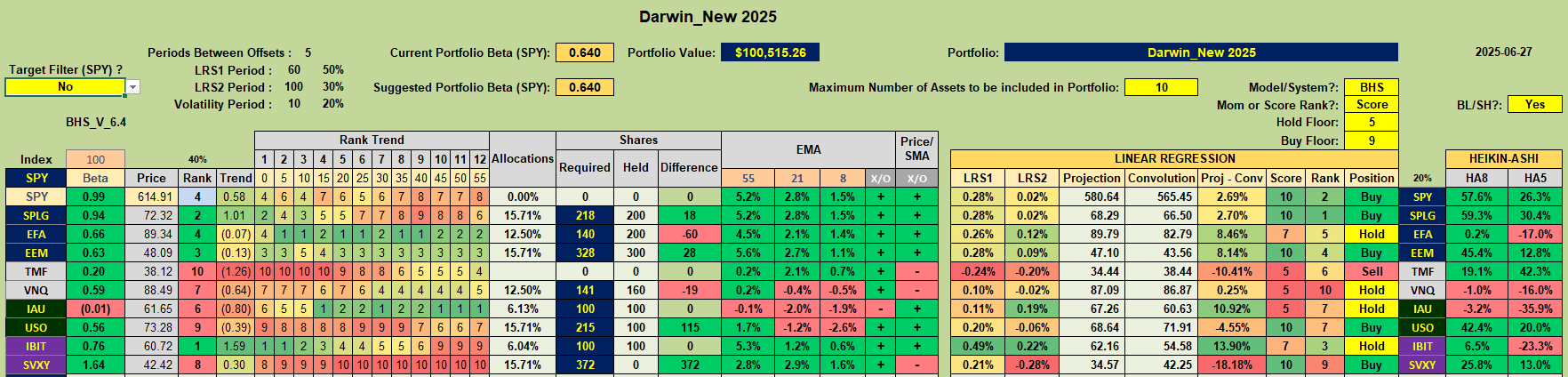The height and width of the screenshot is (377, 1568).
Task: Click the TMF 'Sell' position cell
Action: click(1372, 271)
